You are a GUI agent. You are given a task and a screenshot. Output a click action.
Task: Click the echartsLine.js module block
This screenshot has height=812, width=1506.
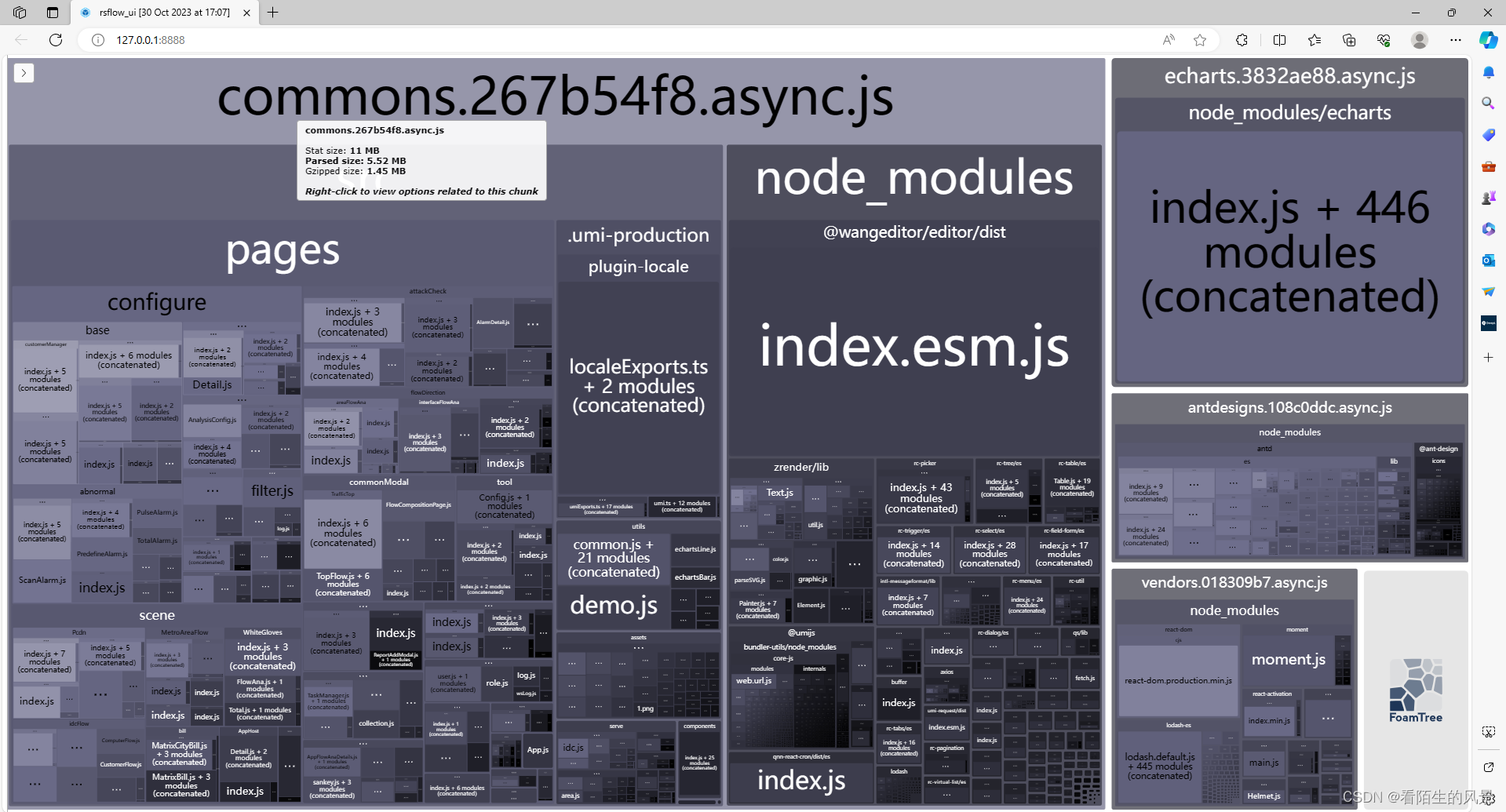(x=695, y=549)
